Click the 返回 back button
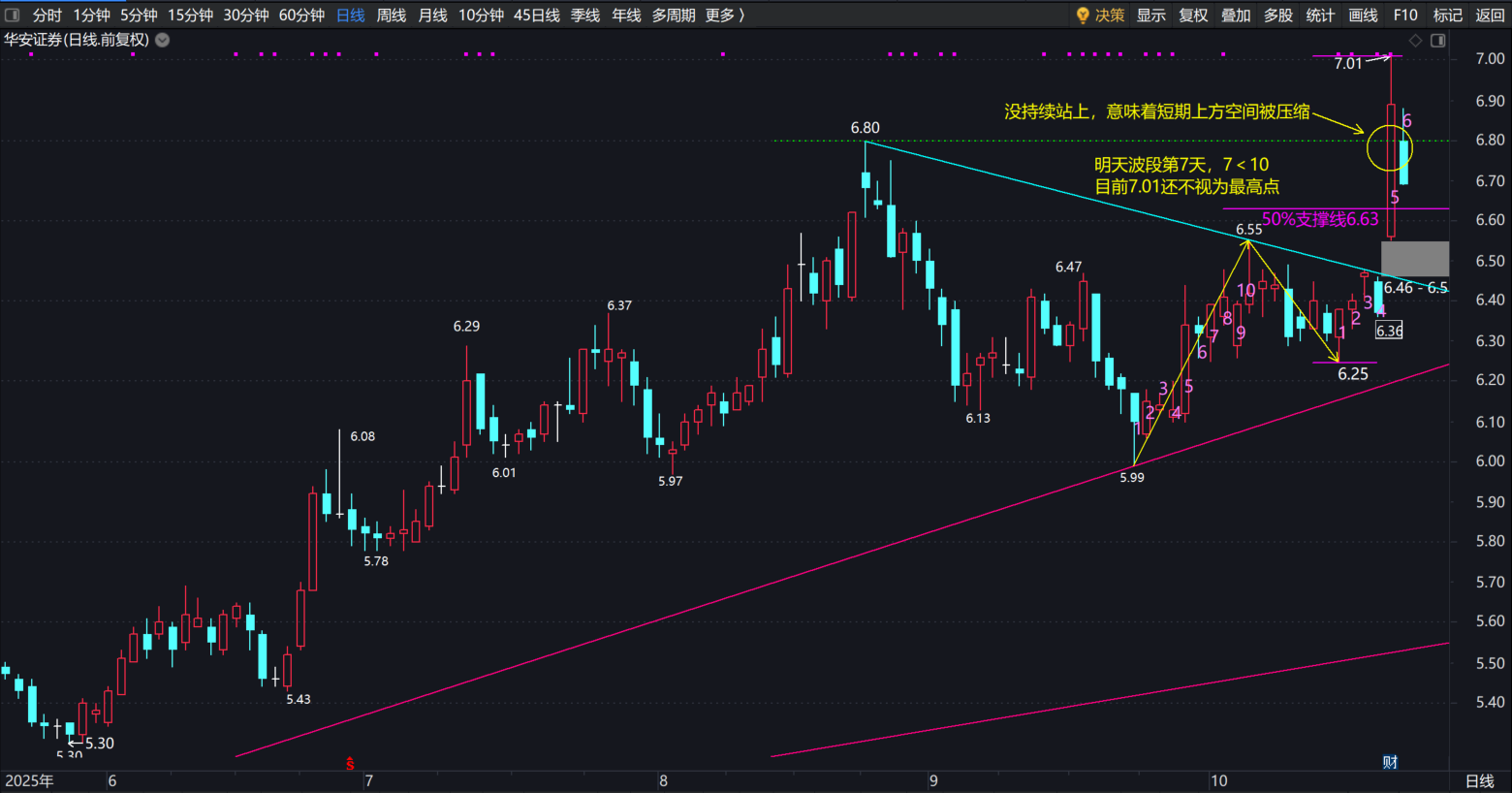Viewport: 1512px width, 793px height. click(x=1490, y=16)
